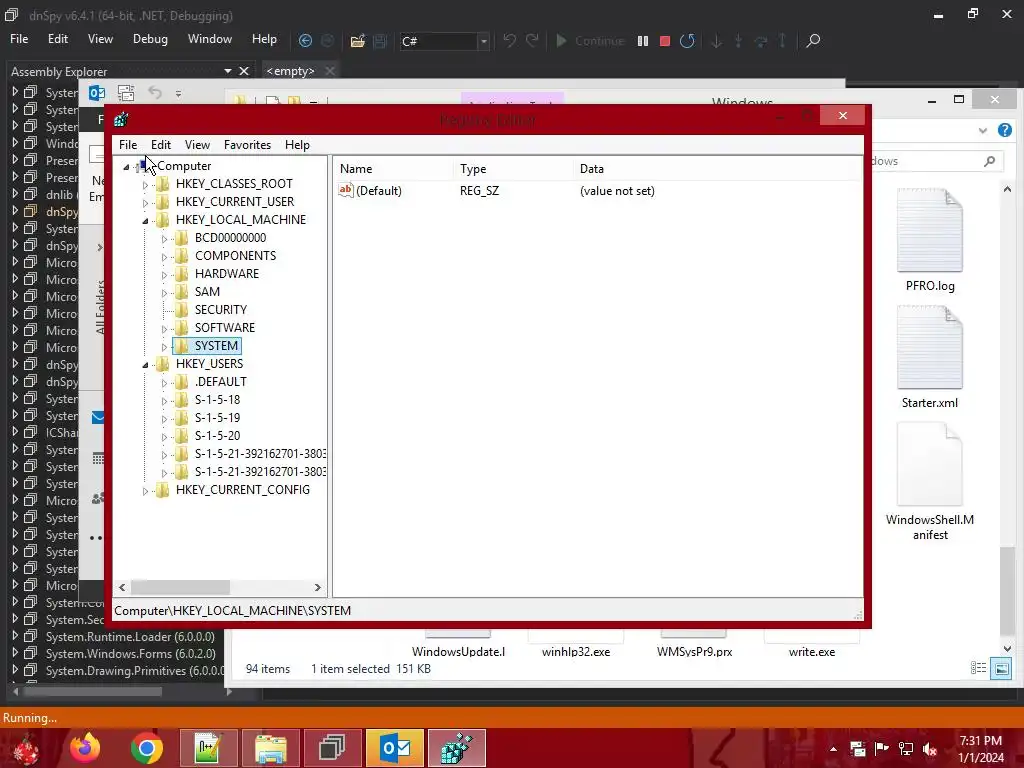
Task: Open C# language dropdown in dnSpy
Action: (483, 41)
